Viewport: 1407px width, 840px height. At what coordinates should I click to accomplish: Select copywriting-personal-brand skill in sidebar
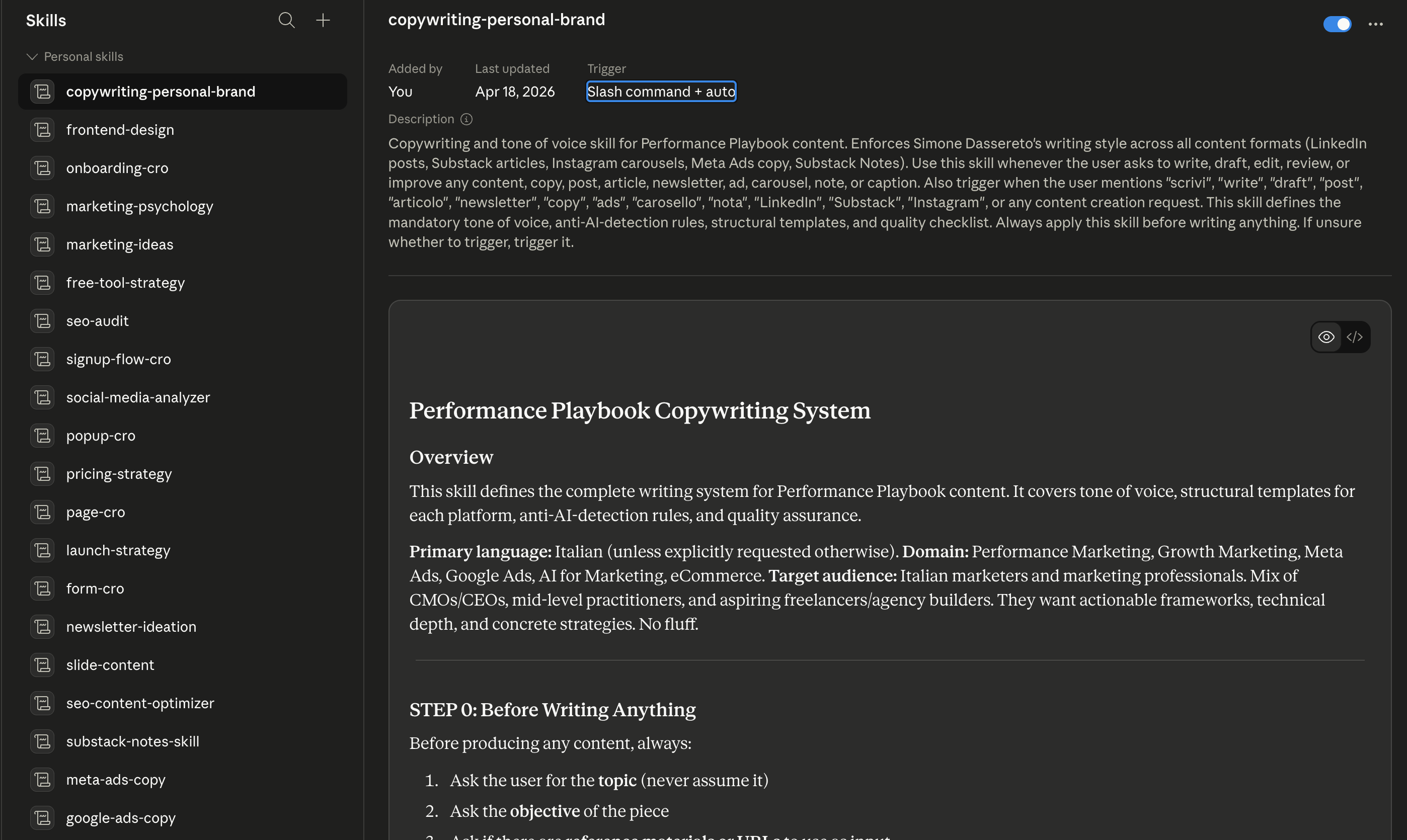coord(182,92)
